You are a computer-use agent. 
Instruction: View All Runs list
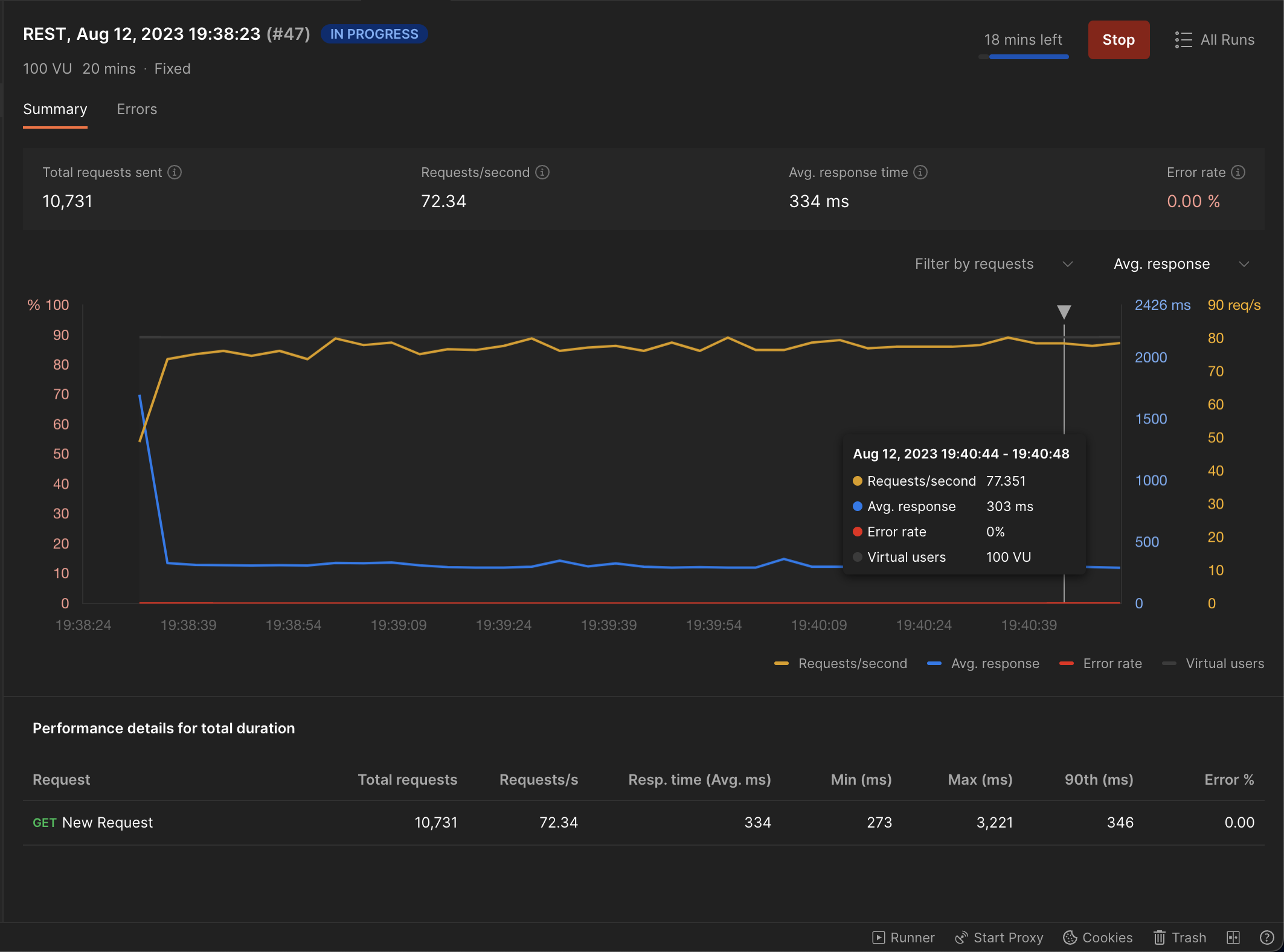pos(1215,40)
